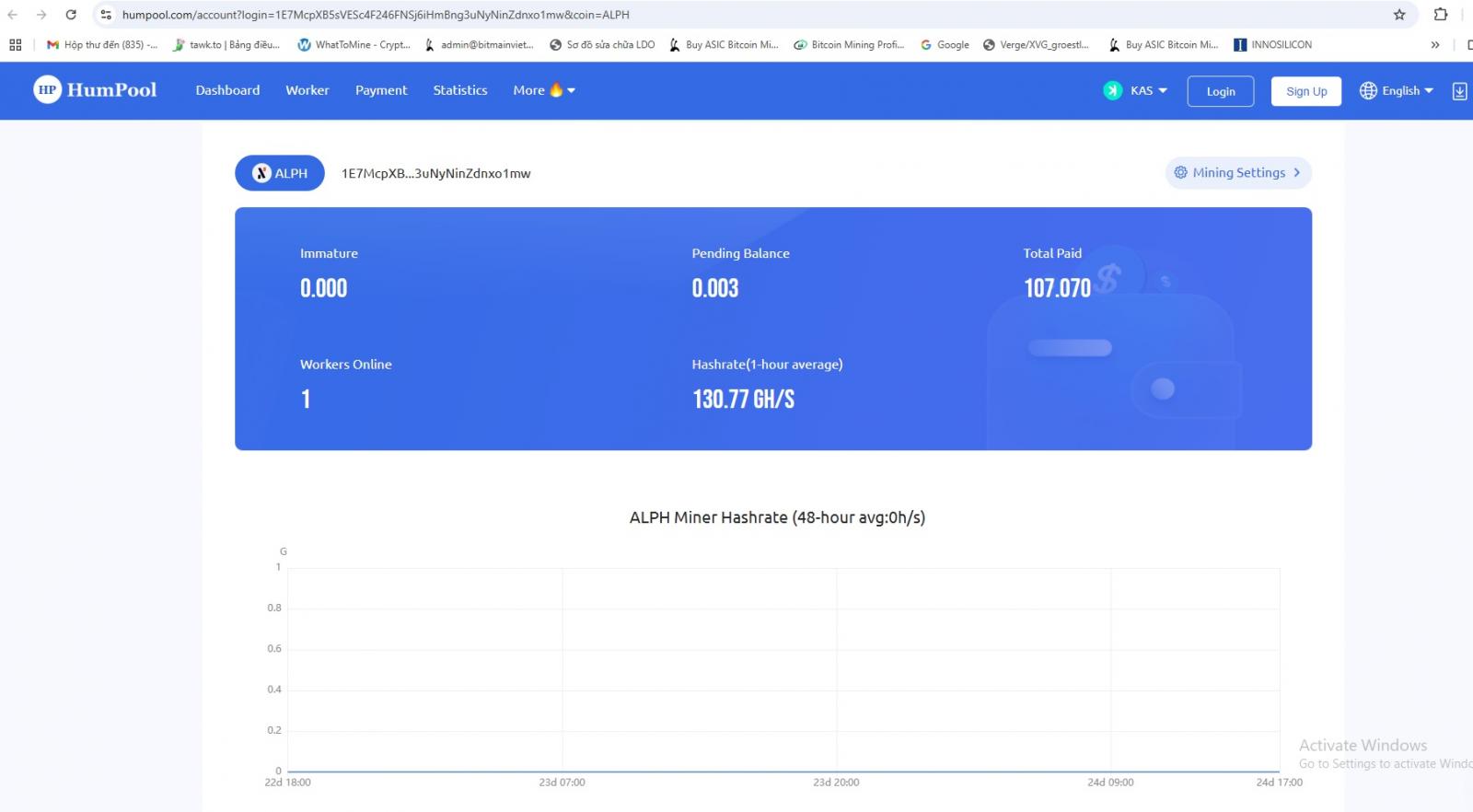Viewport: 1473px width, 812px height.
Task: Open the apps grid in bookmarks bar
Action: click(16, 44)
